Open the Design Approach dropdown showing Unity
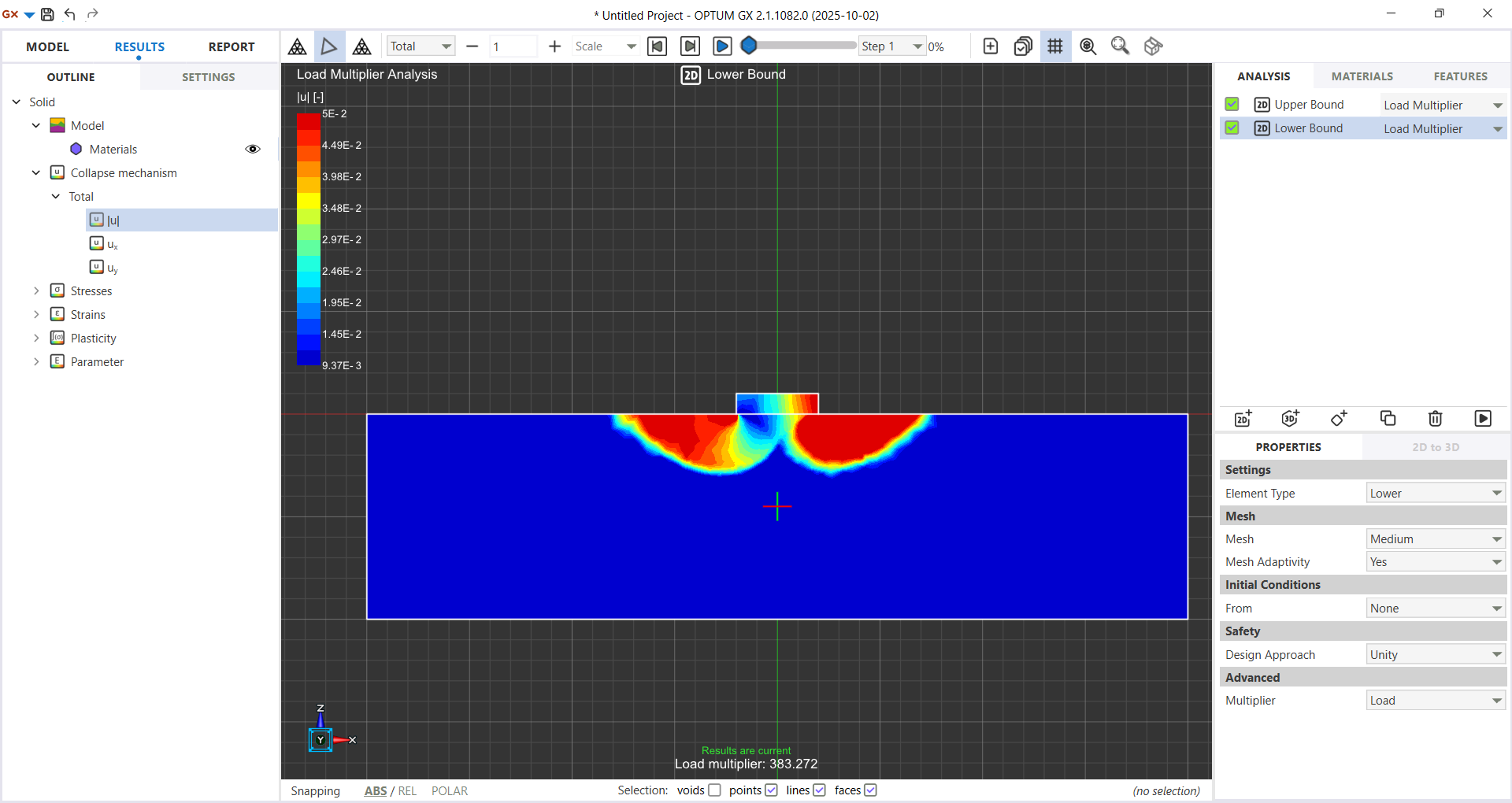 pos(1436,654)
